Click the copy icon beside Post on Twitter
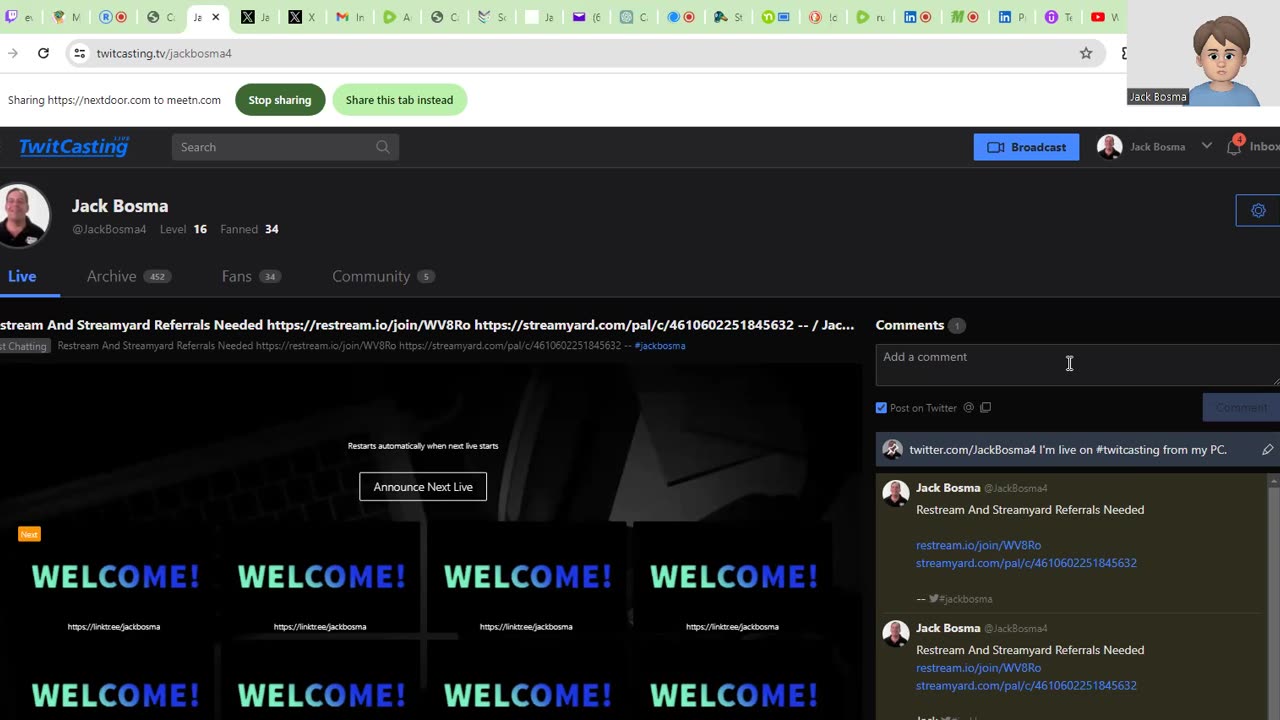Viewport: 1280px width, 720px height. [985, 408]
